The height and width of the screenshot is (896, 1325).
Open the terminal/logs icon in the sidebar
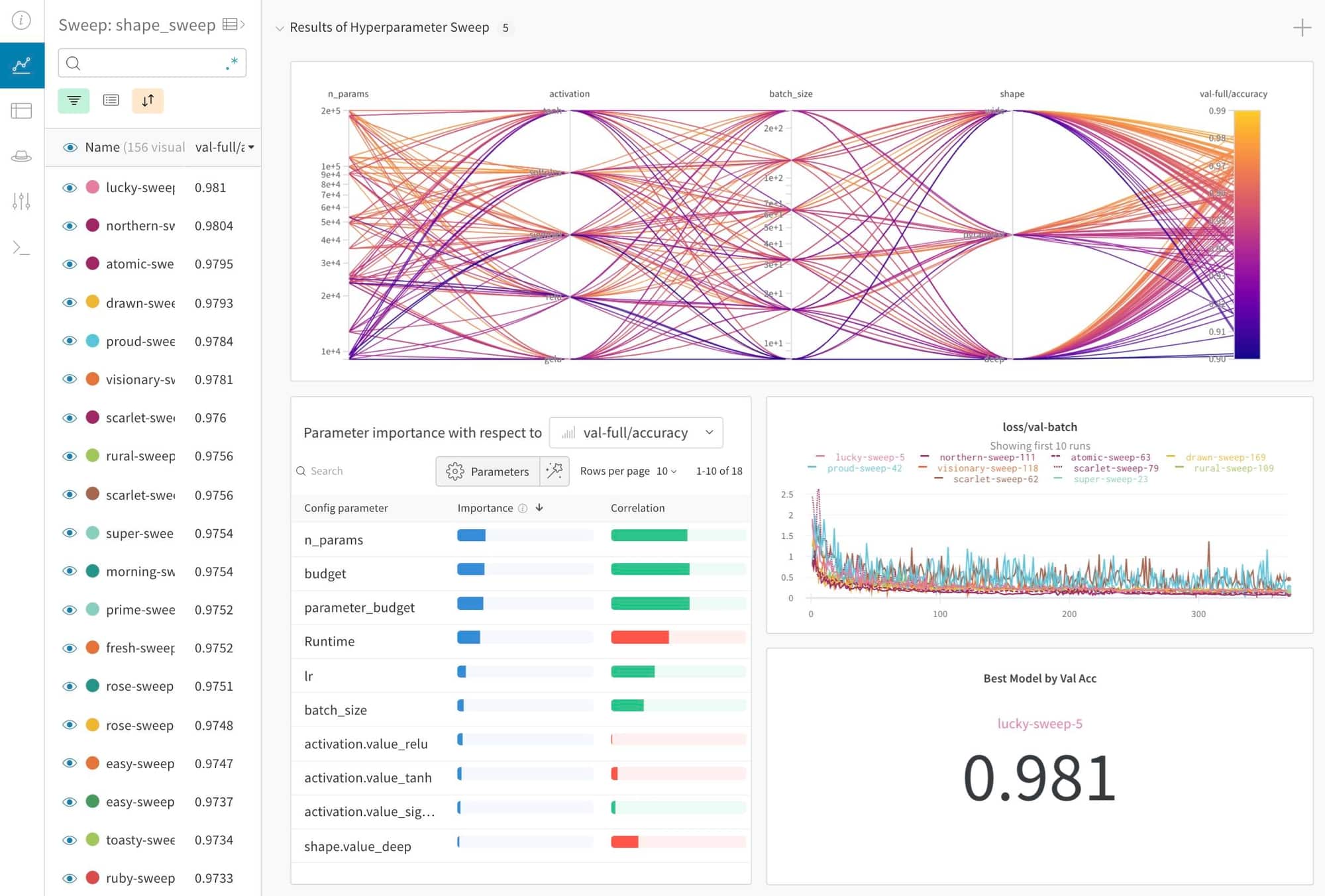22,248
